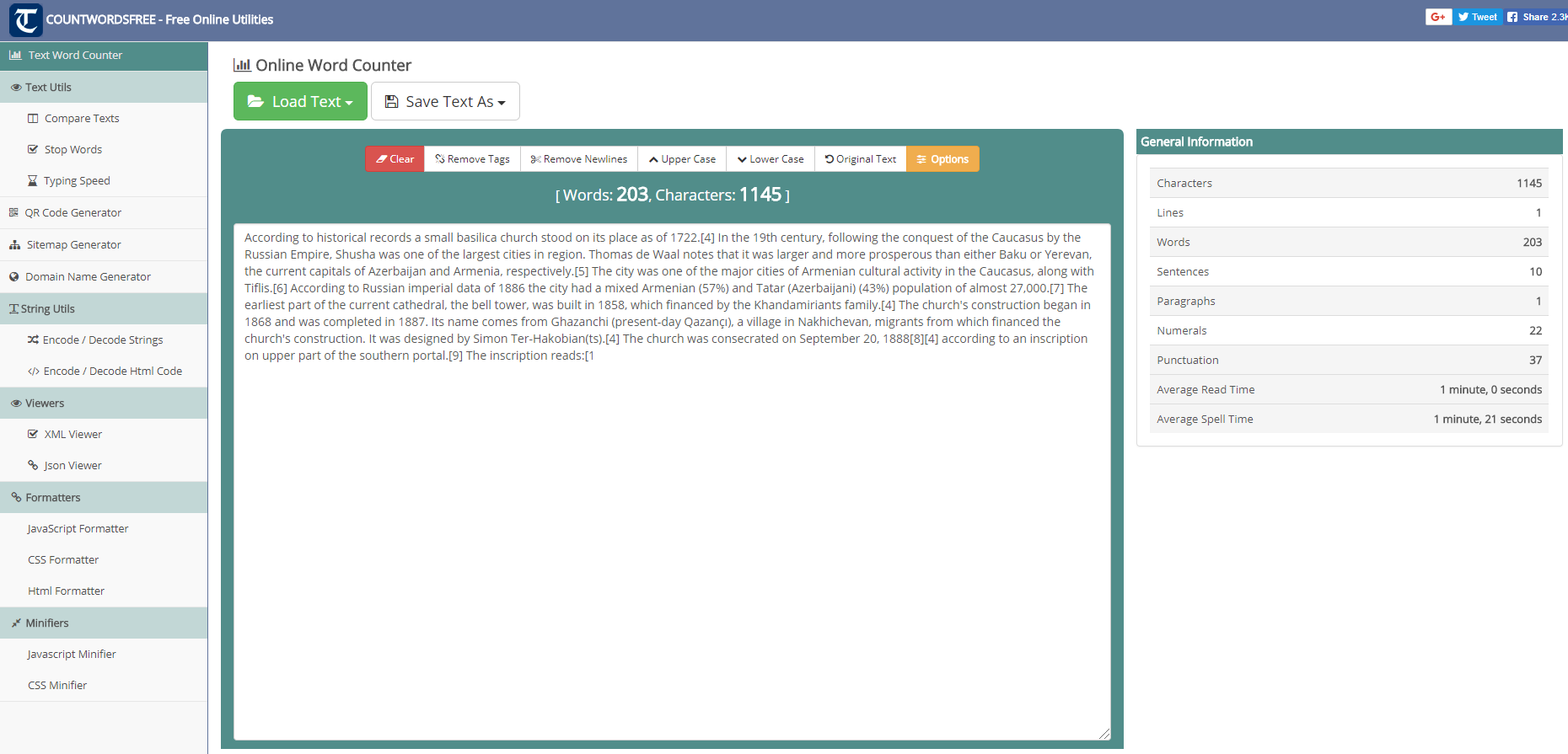Click the Json Viewer link icon
The height and width of the screenshot is (754, 1568).
click(33, 465)
